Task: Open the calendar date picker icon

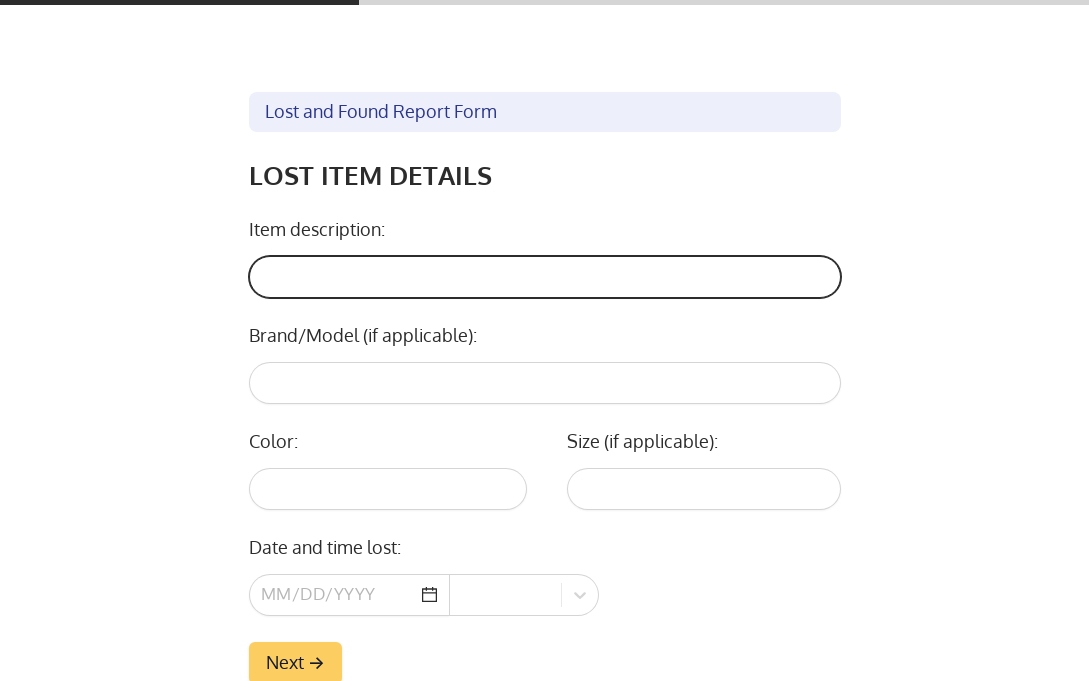Action: point(430,595)
